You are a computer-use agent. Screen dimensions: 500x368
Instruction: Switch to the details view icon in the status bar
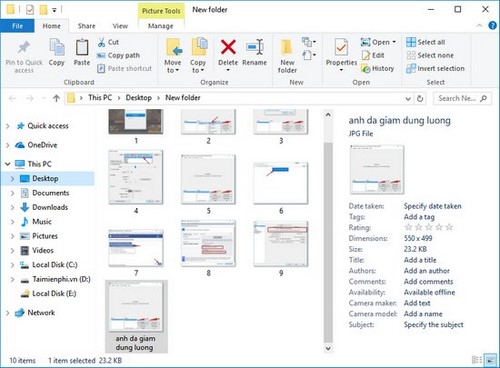pyautogui.click(x=477, y=360)
